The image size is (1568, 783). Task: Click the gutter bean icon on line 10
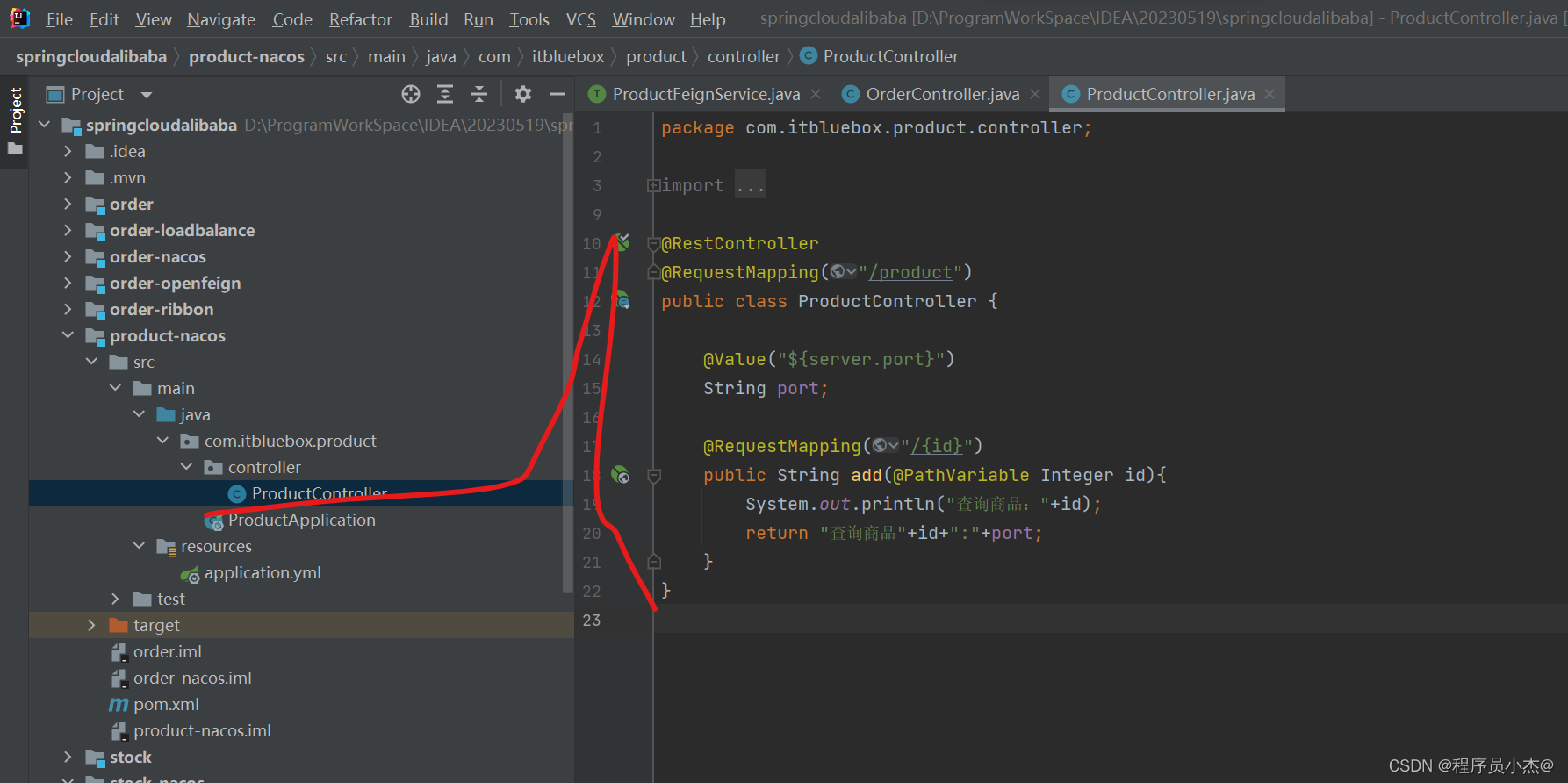pyautogui.click(x=622, y=242)
